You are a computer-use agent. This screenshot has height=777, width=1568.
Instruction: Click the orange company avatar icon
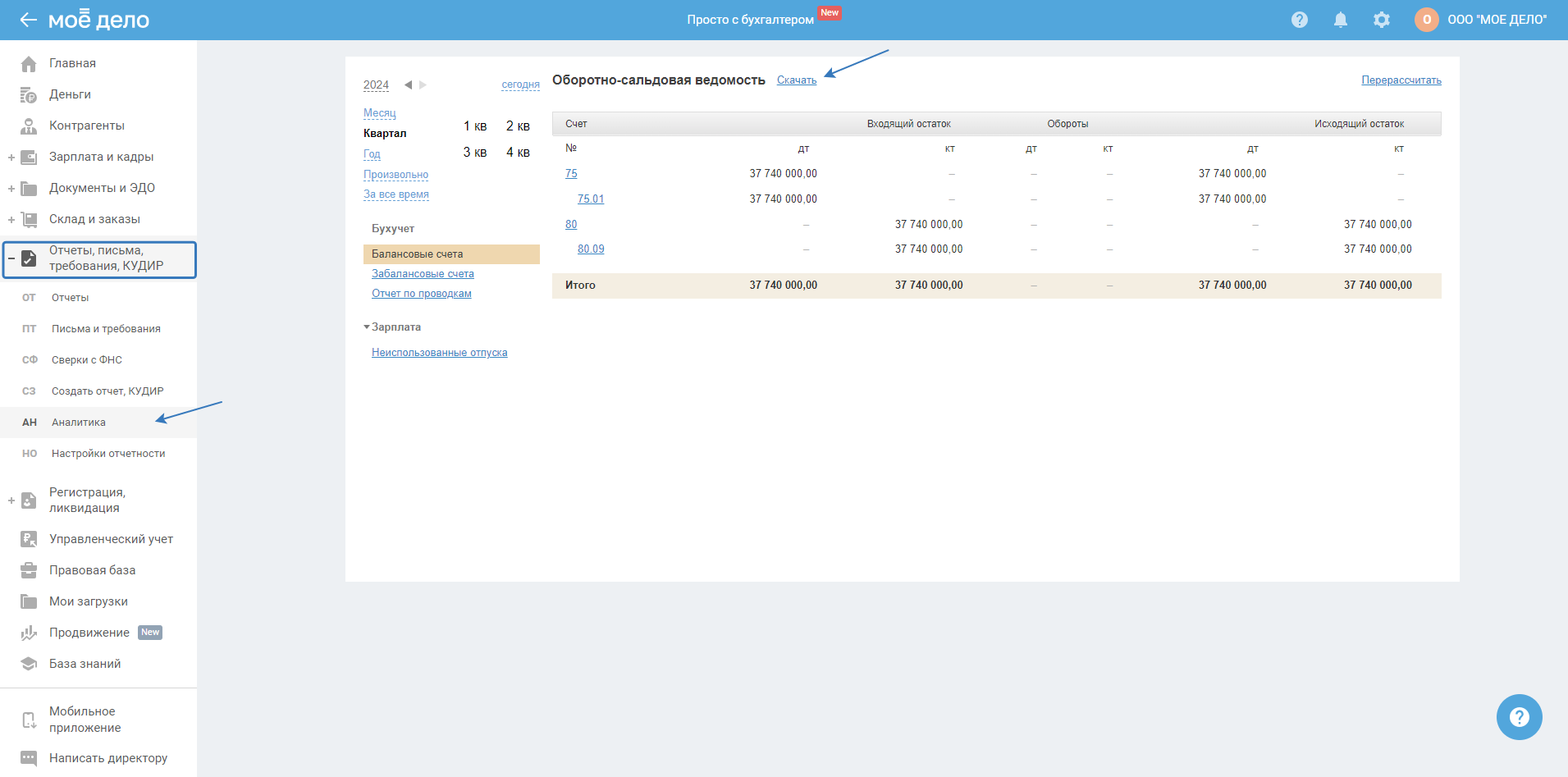point(1426,20)
